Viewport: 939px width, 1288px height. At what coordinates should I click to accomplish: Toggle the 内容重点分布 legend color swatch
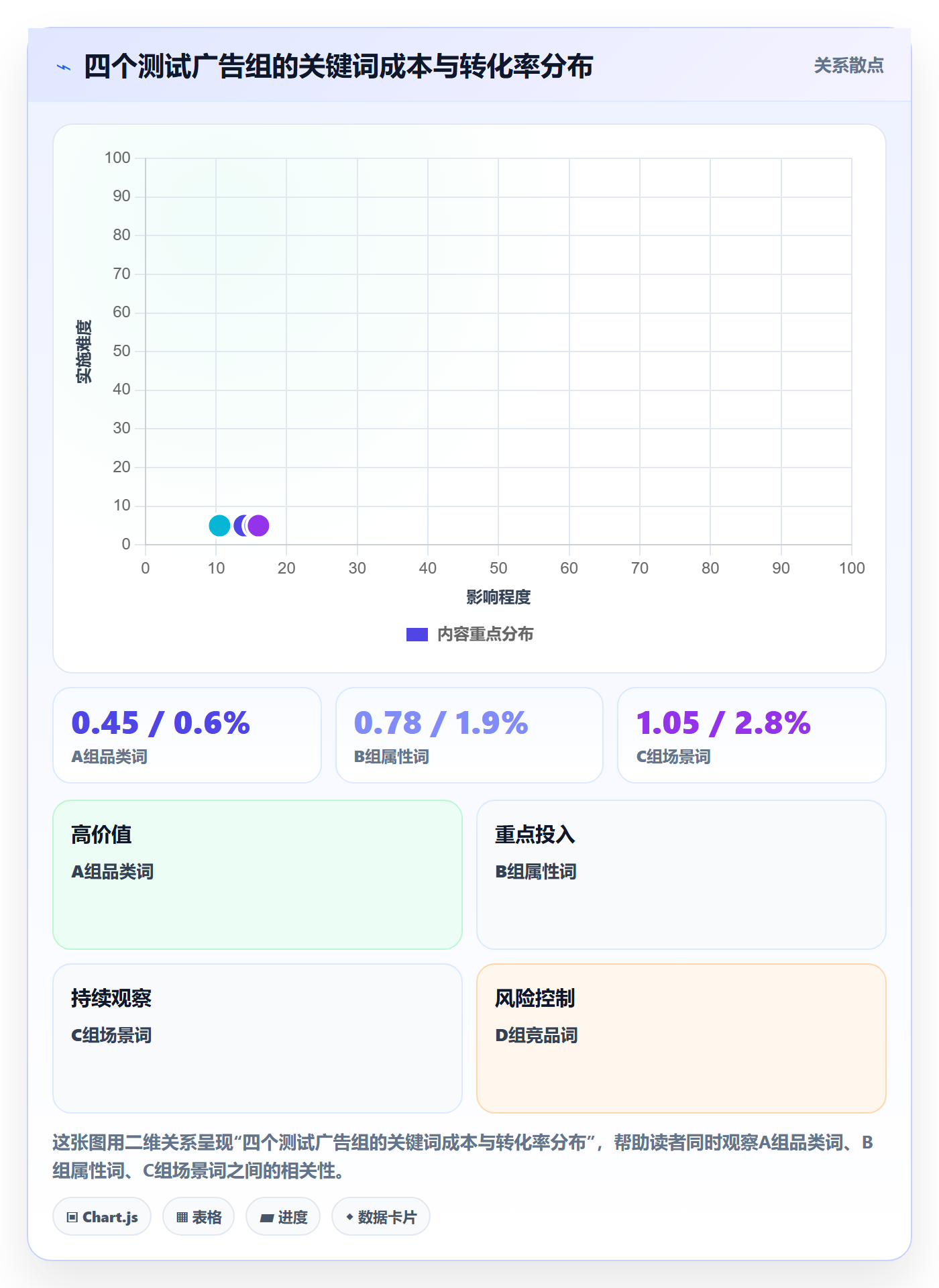[x=417, y=635]
